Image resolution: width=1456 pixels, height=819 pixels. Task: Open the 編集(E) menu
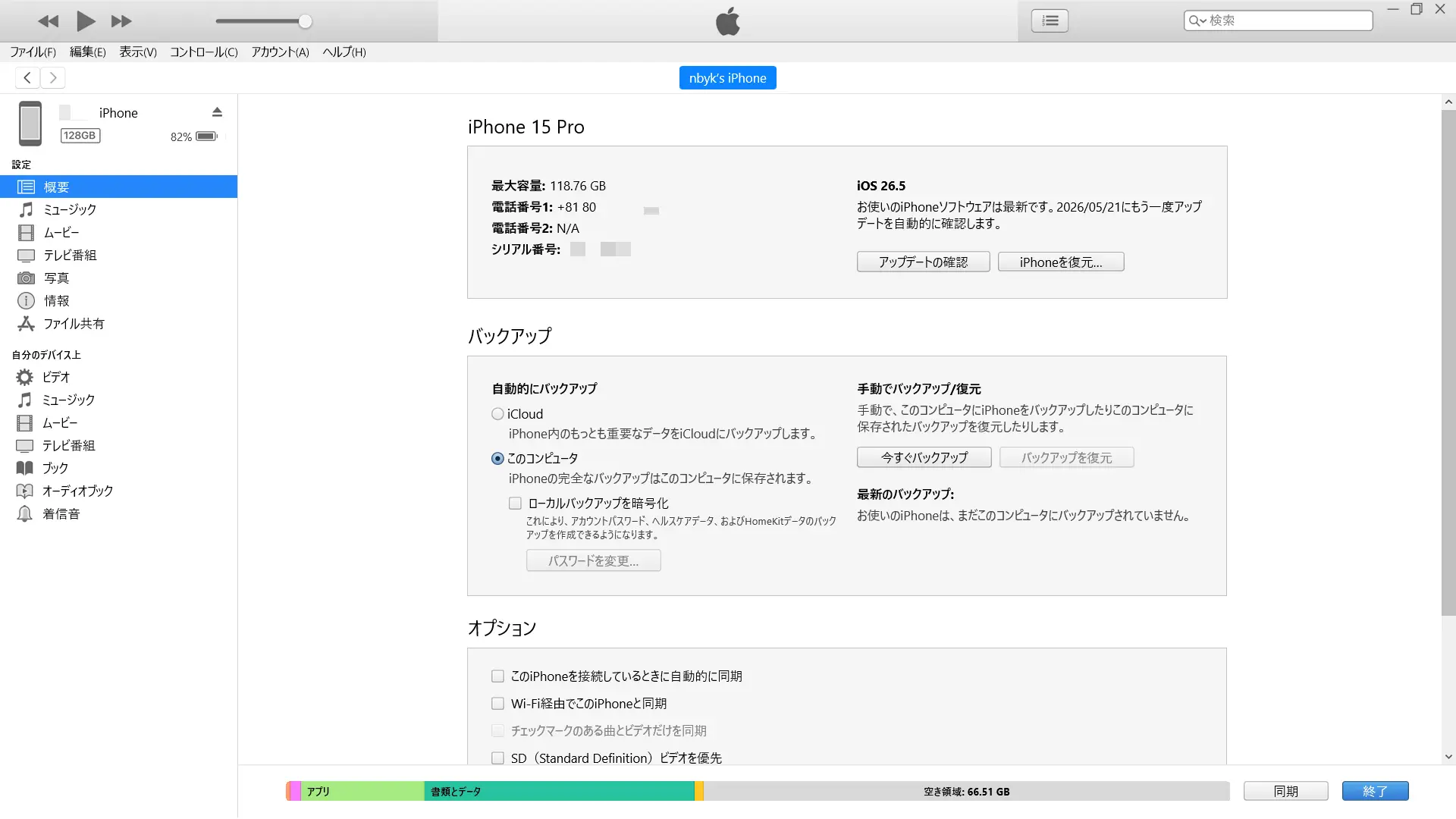[x=88, y=52]
